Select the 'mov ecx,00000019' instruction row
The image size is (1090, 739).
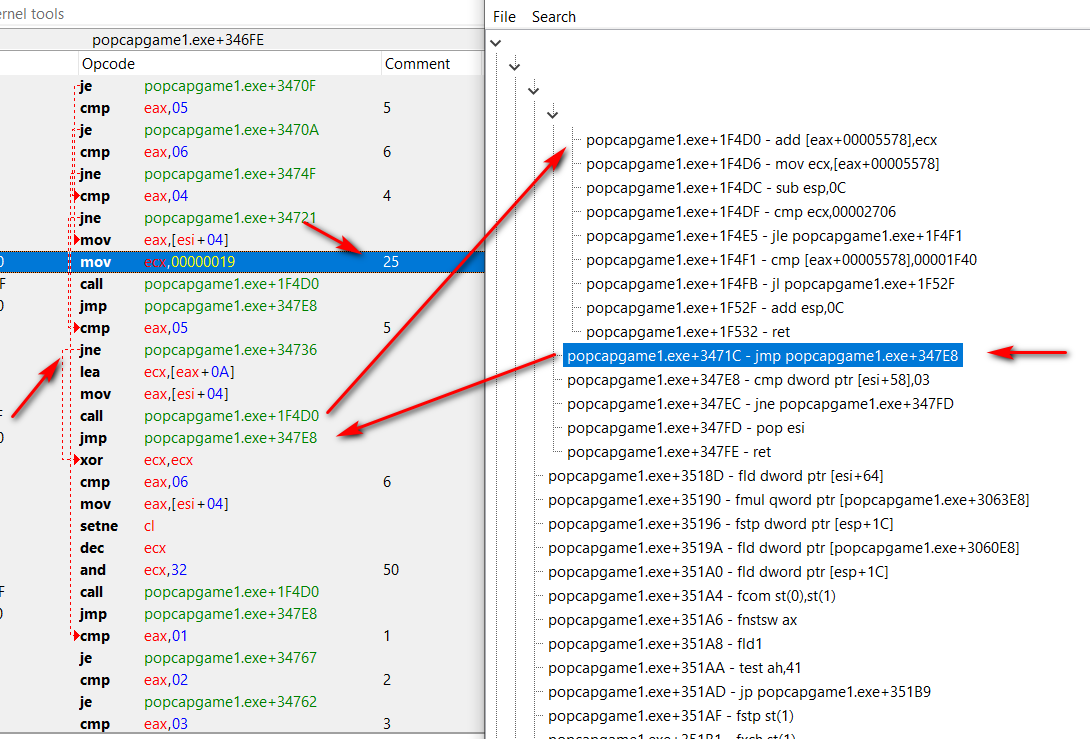[x=242, y=262]
